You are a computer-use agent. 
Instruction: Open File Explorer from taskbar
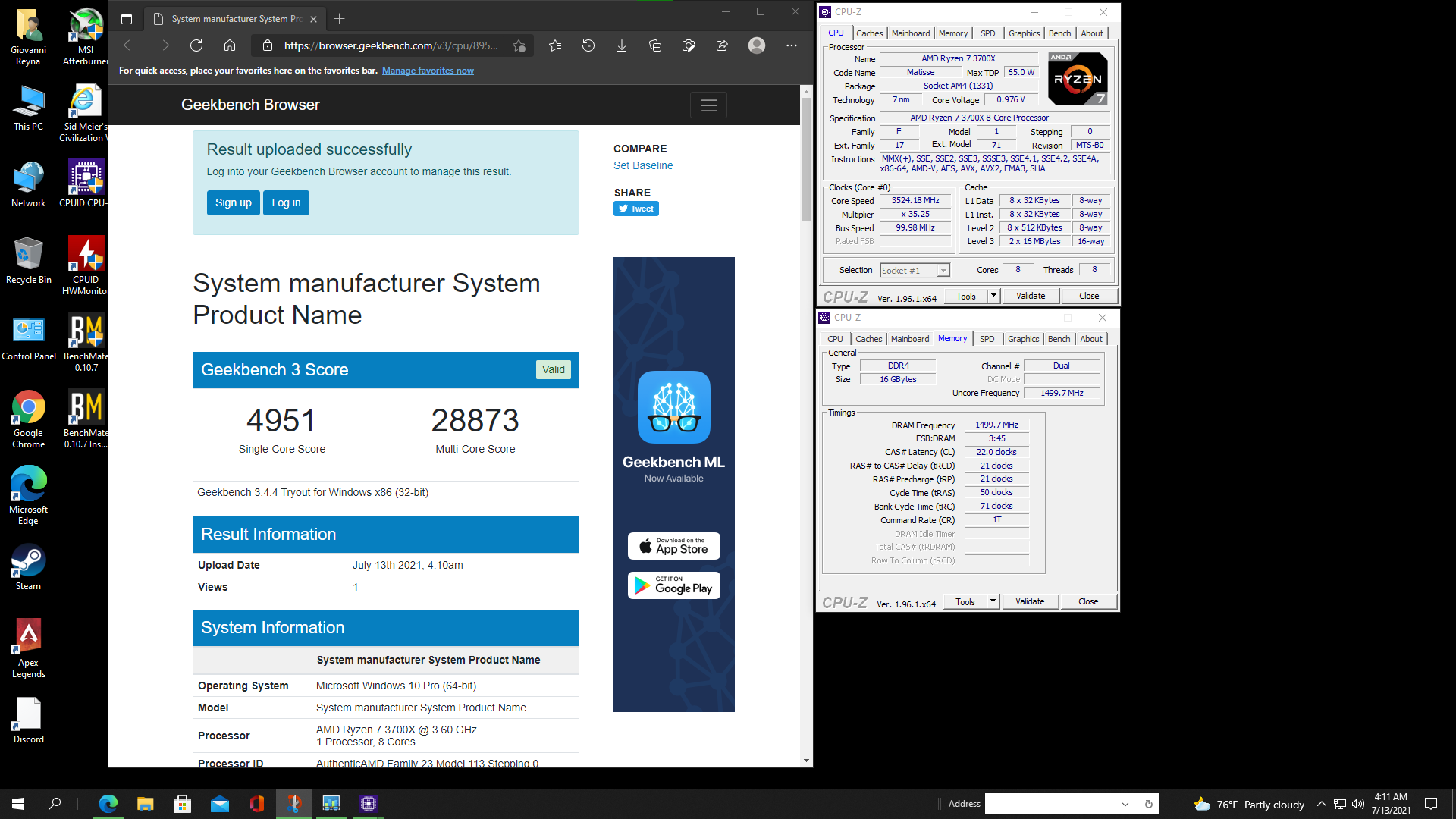tap(146, 804)
